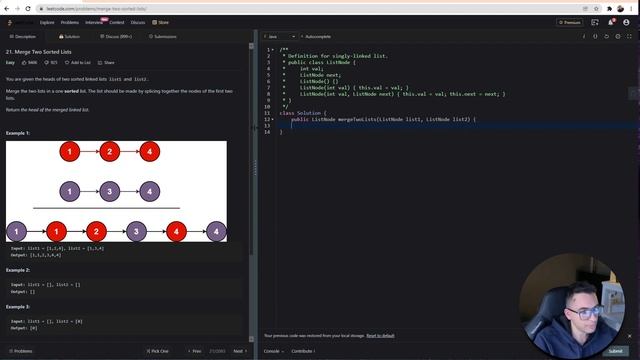Viewport: 640px width, 360px height.
Task: Click the site info lock icon
Action: click(x=41, y=9)
